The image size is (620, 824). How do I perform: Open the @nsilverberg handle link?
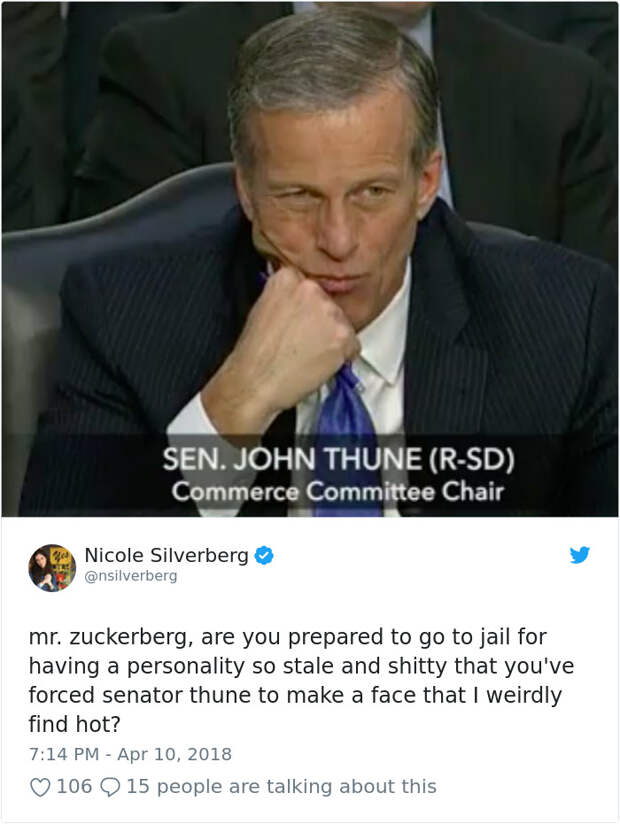(131, 576)
